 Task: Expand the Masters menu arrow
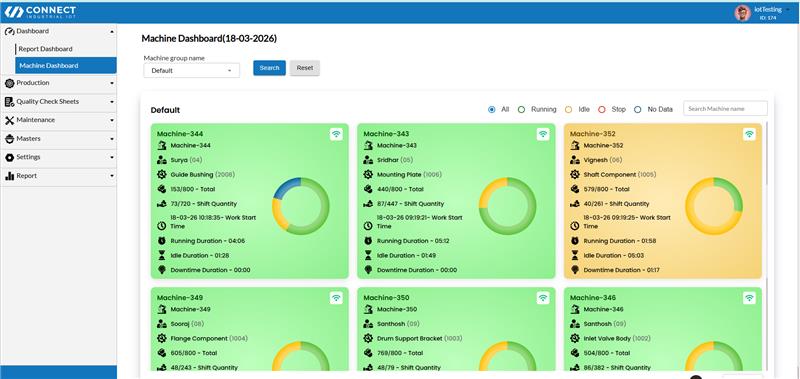coord(112,139)
